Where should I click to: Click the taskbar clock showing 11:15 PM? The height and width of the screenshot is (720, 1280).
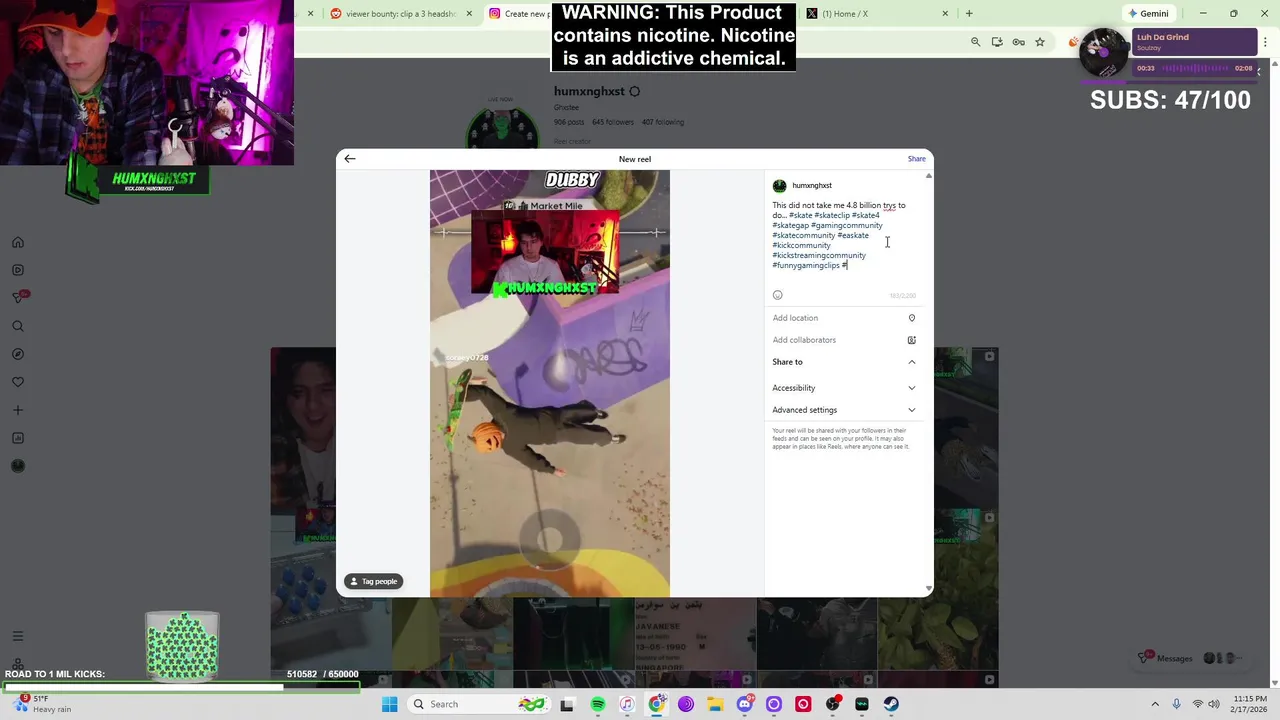click(1250, 704)
